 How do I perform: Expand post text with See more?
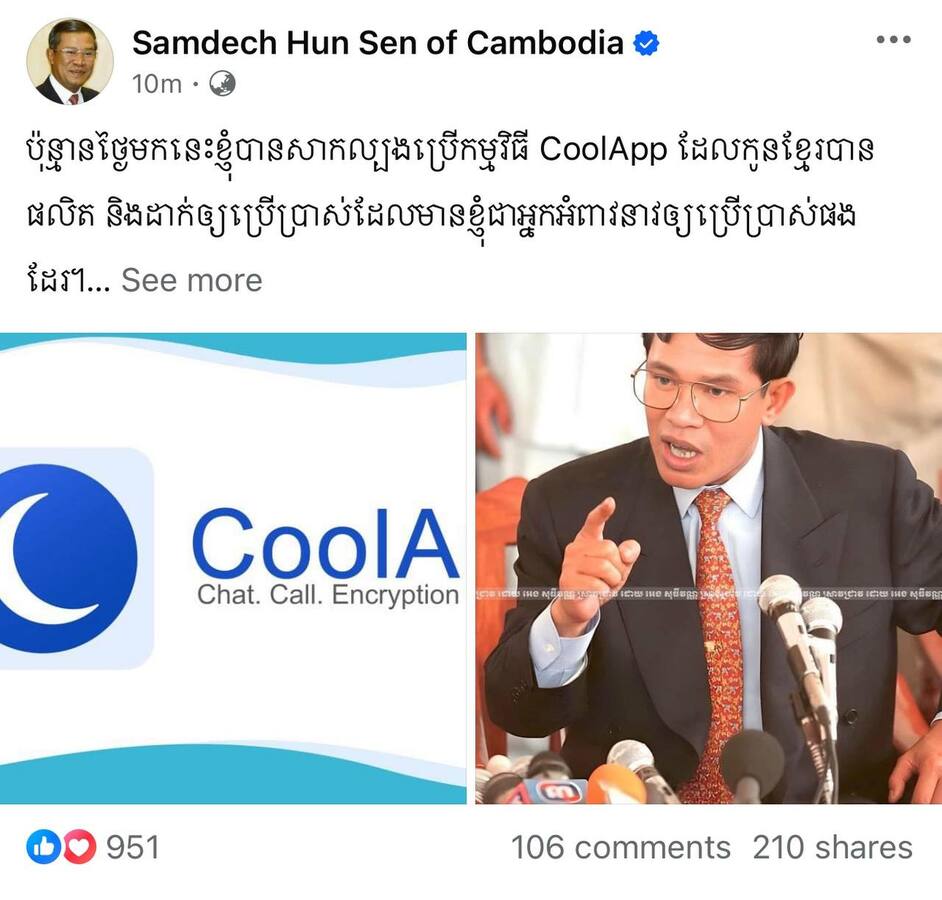192,280
